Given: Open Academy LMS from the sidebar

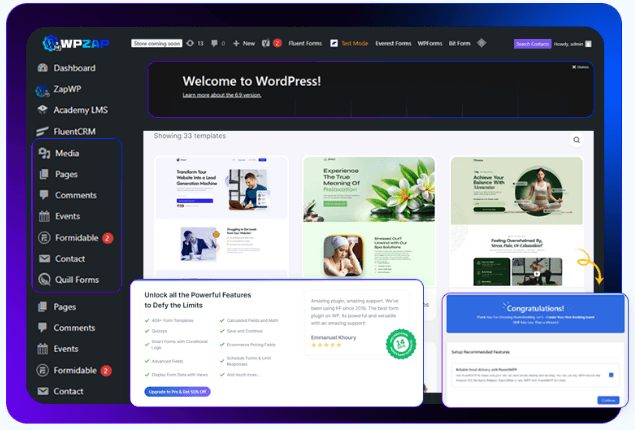Looking at the screenshot, I should click(79, 110).
